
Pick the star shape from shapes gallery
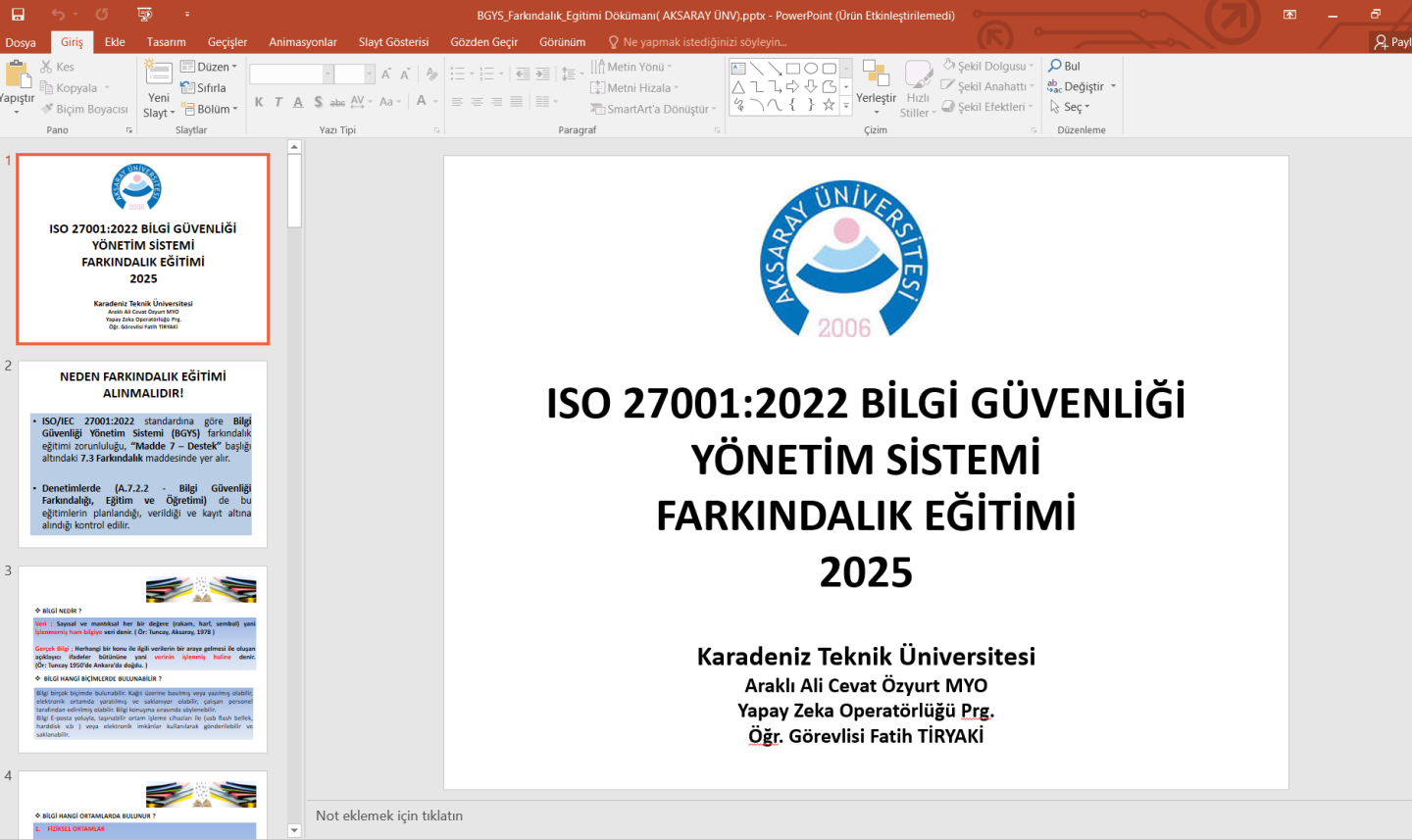click(829, 105)
